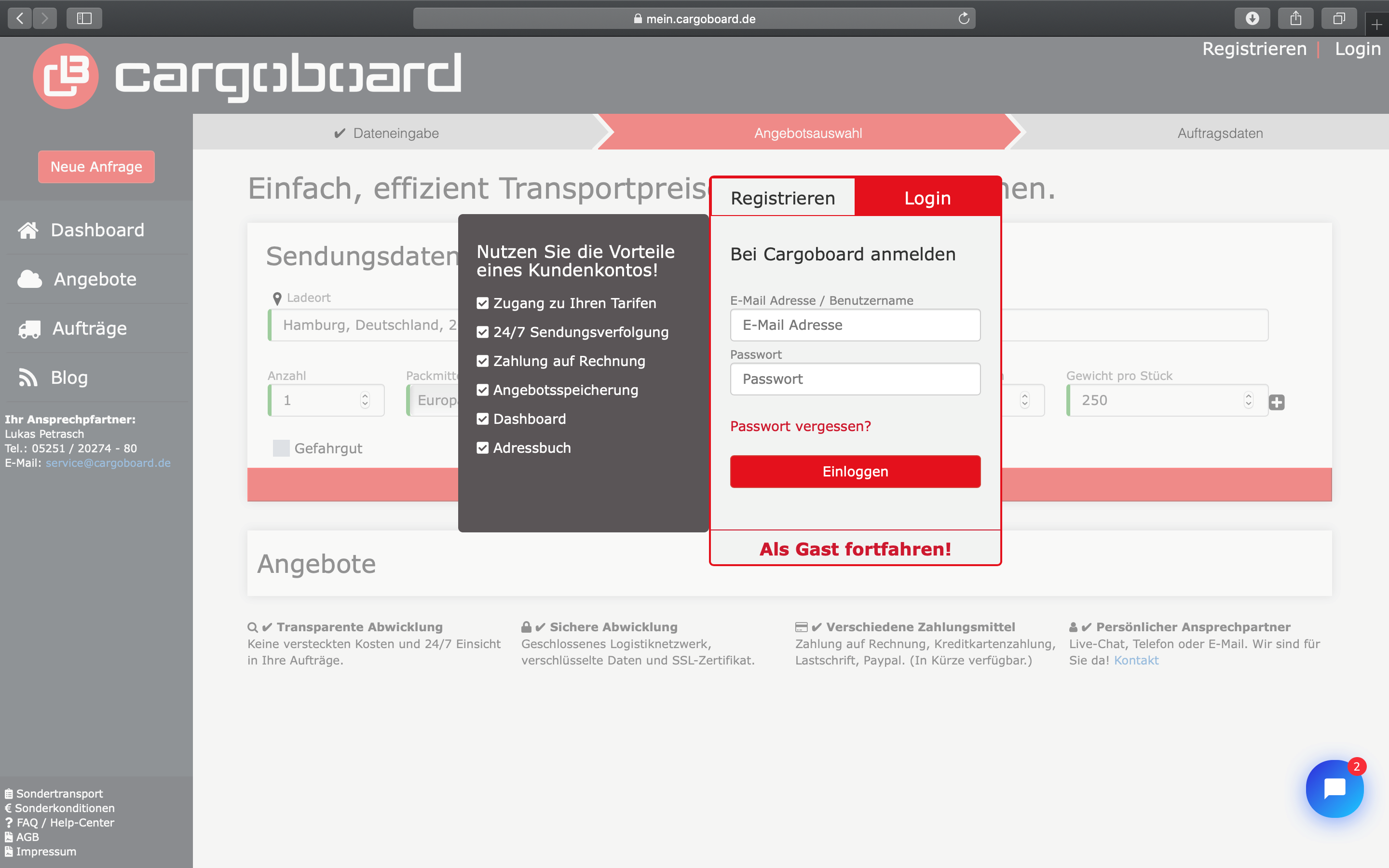Open the Kontakt link
This screenshot has width=1389, height=868.
click(1136, 660)
